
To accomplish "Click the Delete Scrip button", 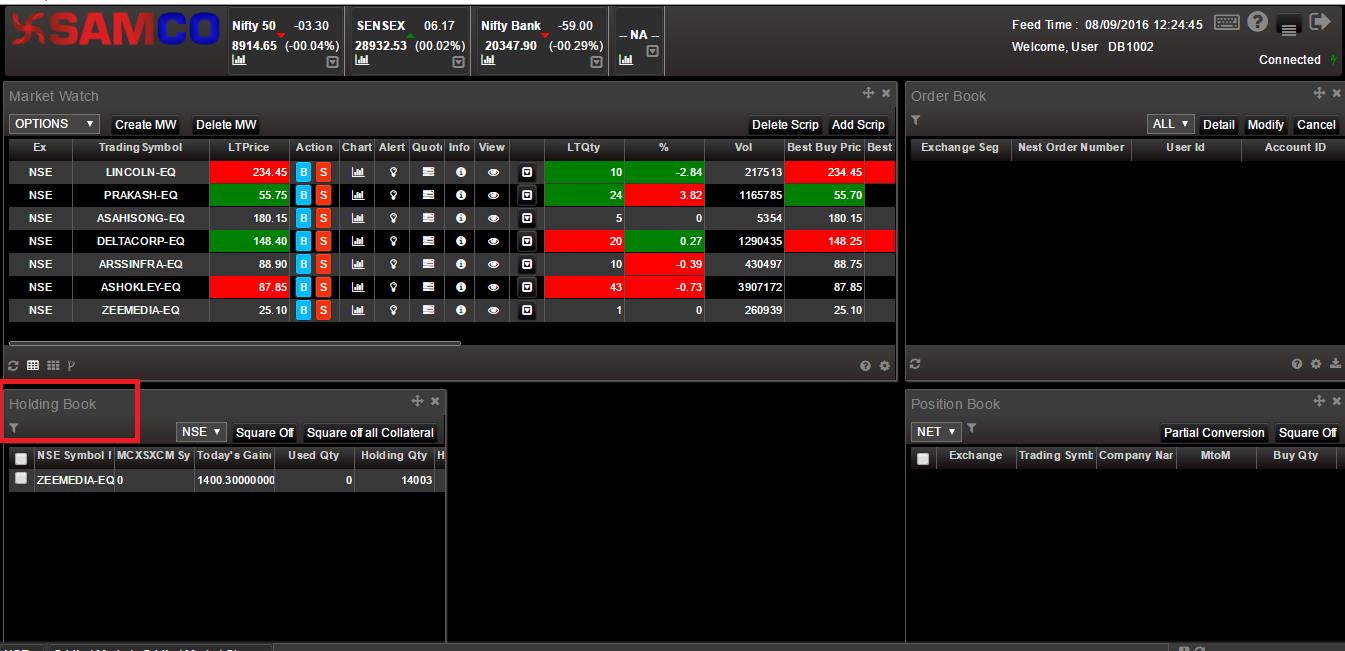I will coord(785,125).
